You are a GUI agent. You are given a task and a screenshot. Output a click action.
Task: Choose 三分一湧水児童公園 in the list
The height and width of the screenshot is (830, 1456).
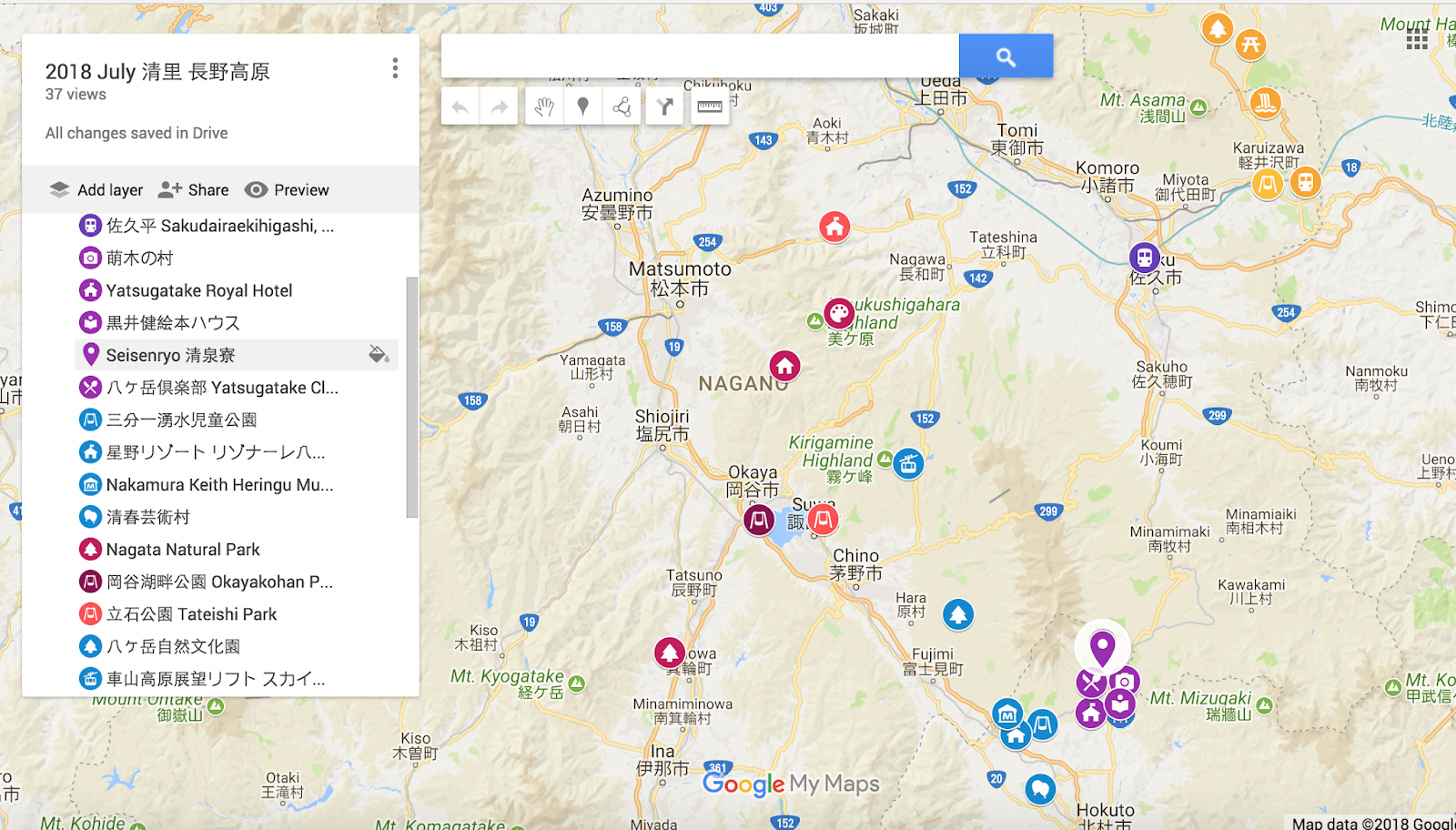[x=237, y=420]
